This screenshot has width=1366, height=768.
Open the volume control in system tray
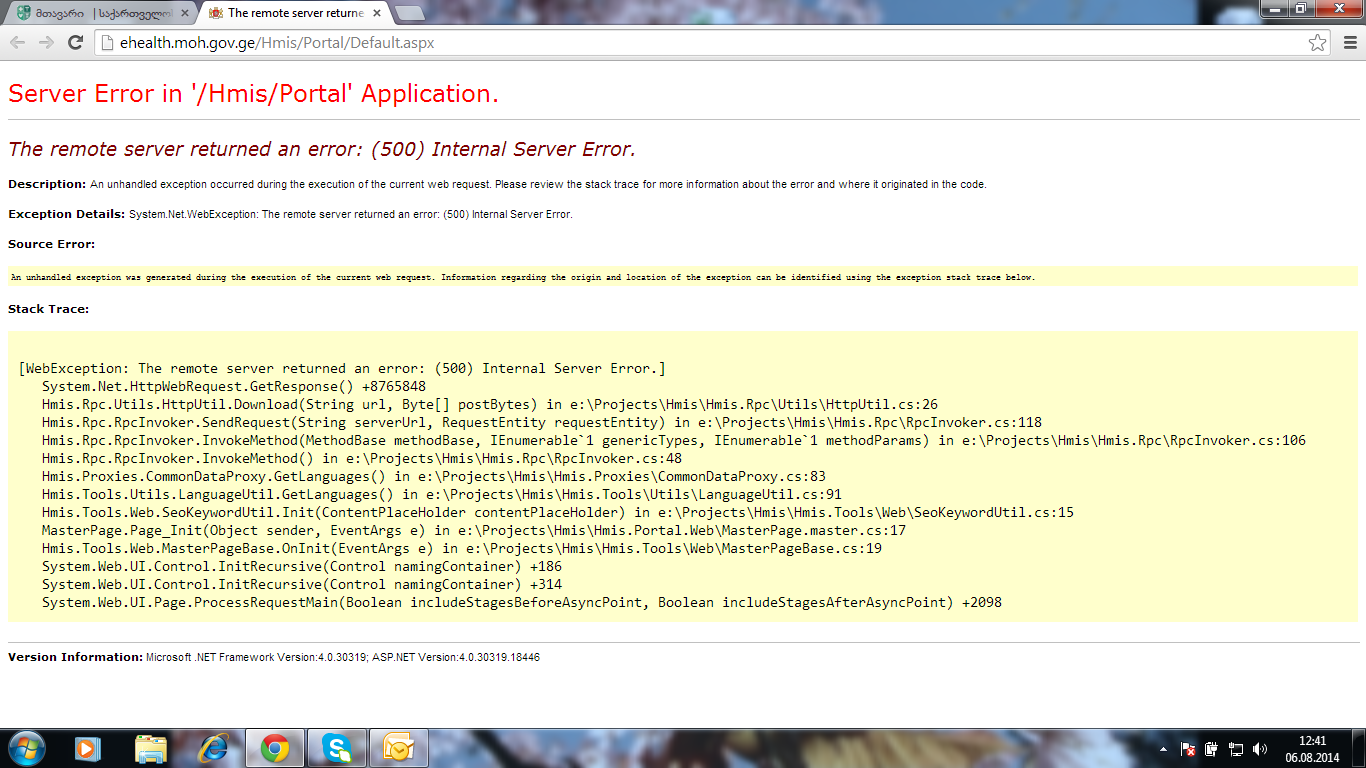(1259, 749)
